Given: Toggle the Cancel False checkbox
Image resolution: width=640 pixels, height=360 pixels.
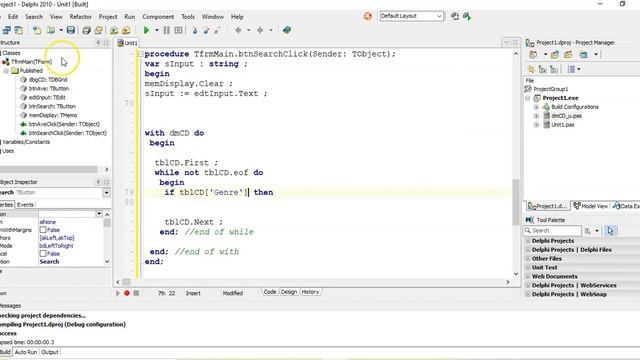Looking at the screenshot, I should coord(43,253).
